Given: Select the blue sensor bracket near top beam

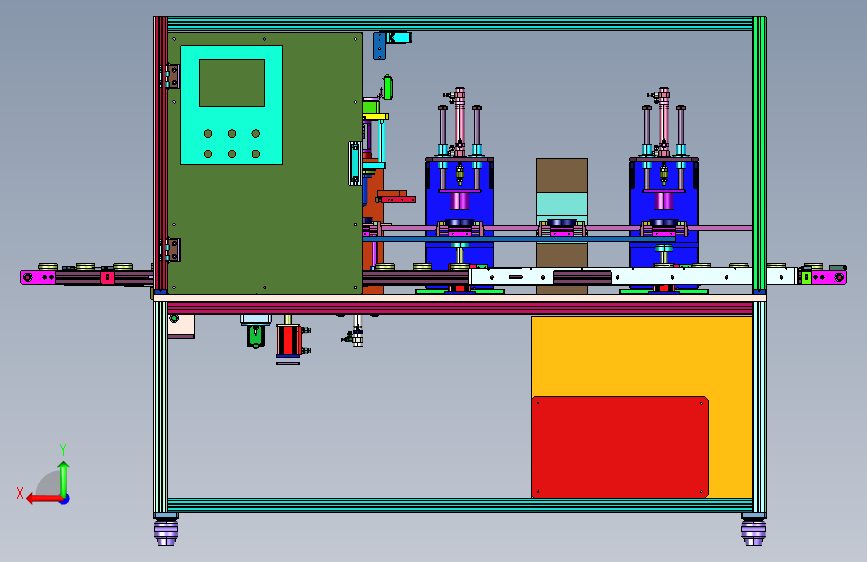Looking at the screenshot, I should pos(379,46).
